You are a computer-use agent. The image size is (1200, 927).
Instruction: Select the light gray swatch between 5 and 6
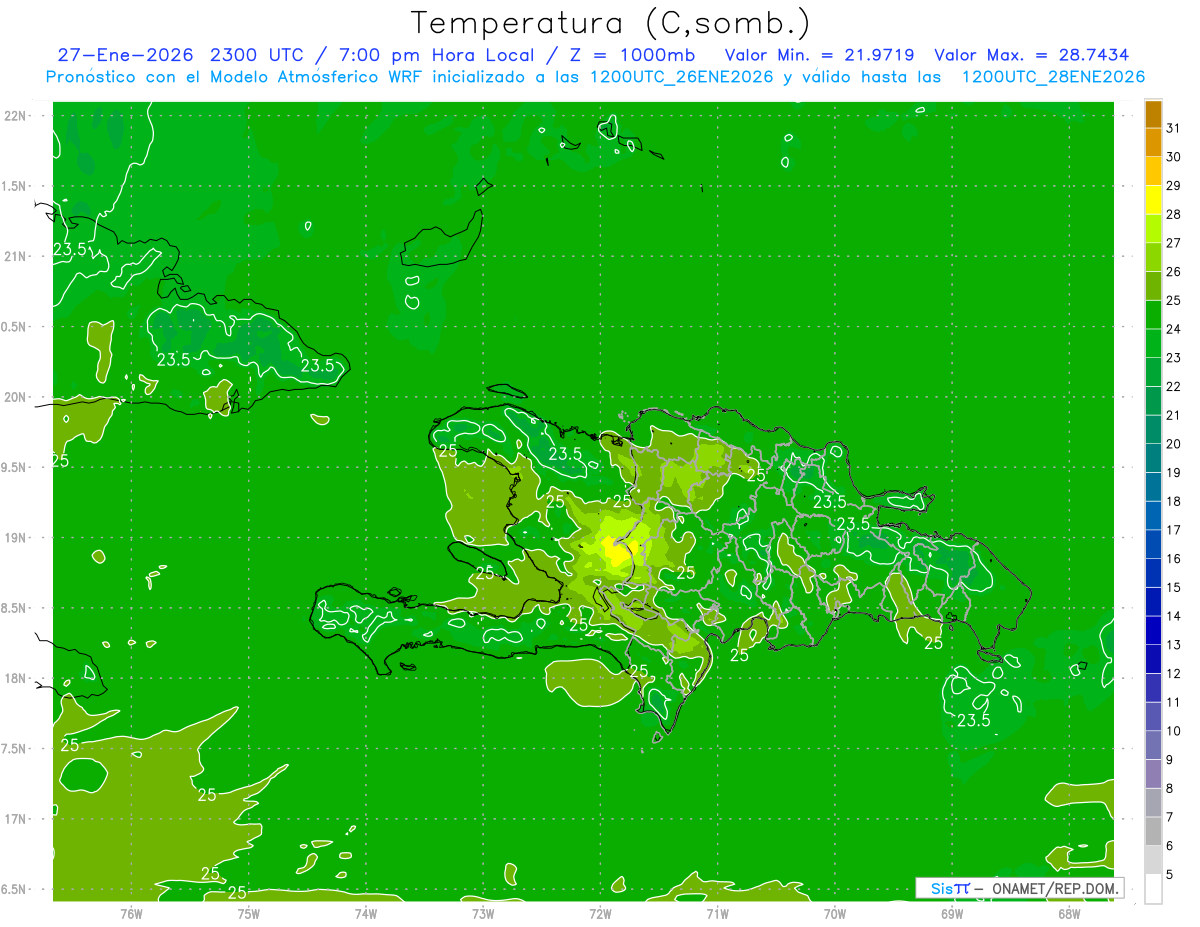point(1153,860)
